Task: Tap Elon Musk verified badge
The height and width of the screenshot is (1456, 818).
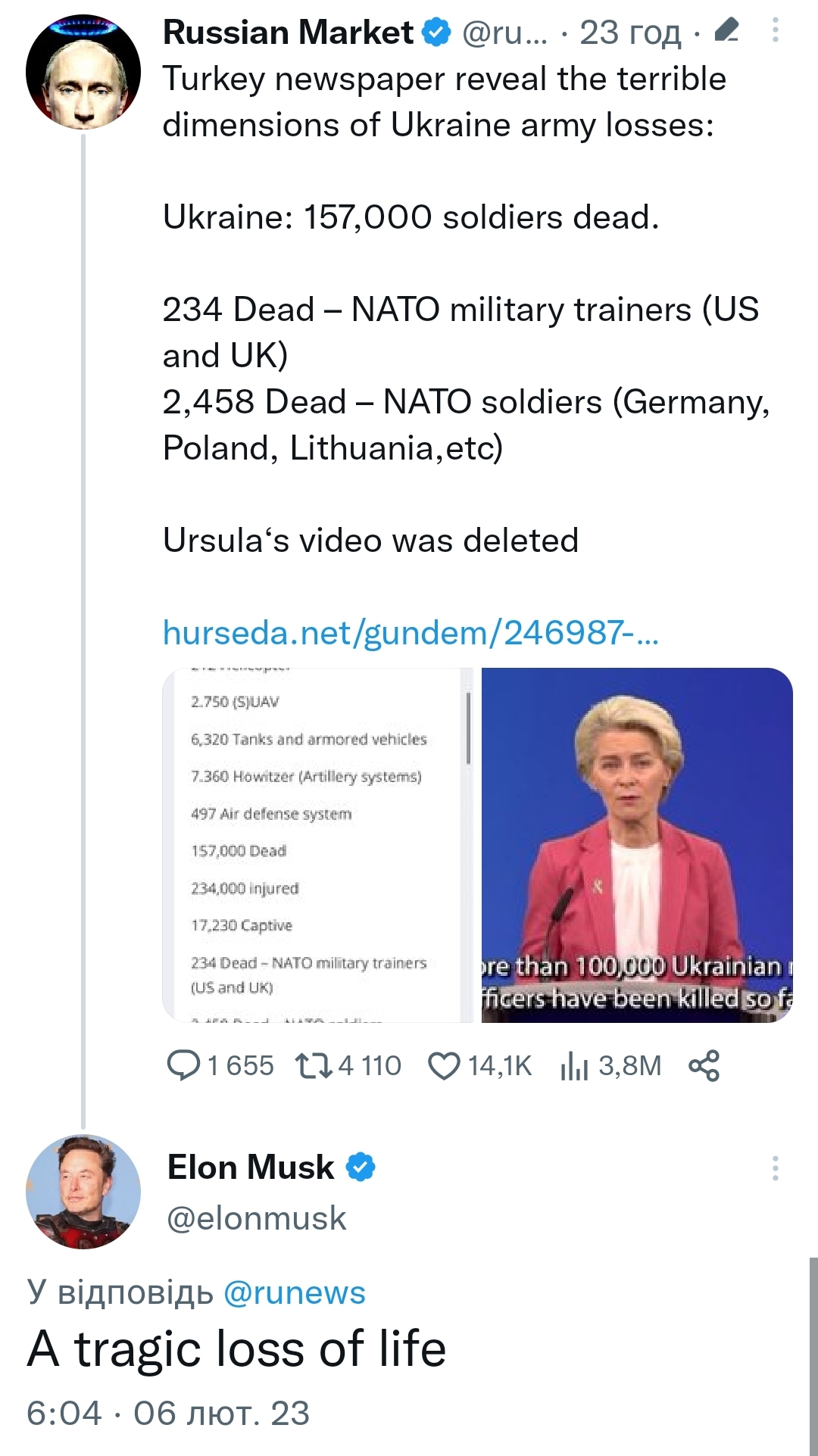Action: [361, 1167]
